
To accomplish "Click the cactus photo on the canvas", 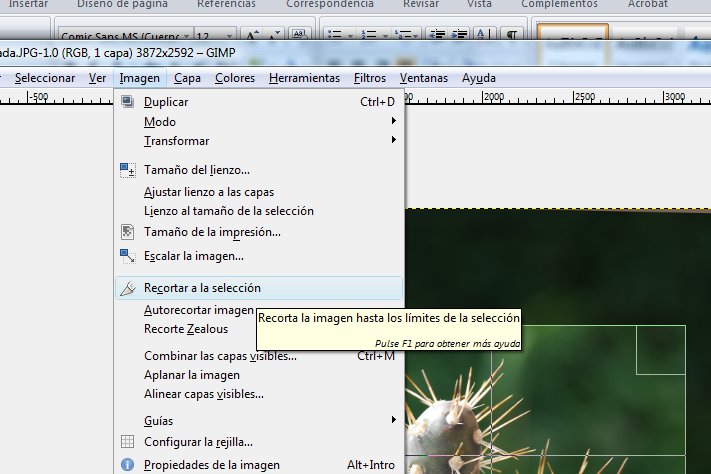I will 558,340.
